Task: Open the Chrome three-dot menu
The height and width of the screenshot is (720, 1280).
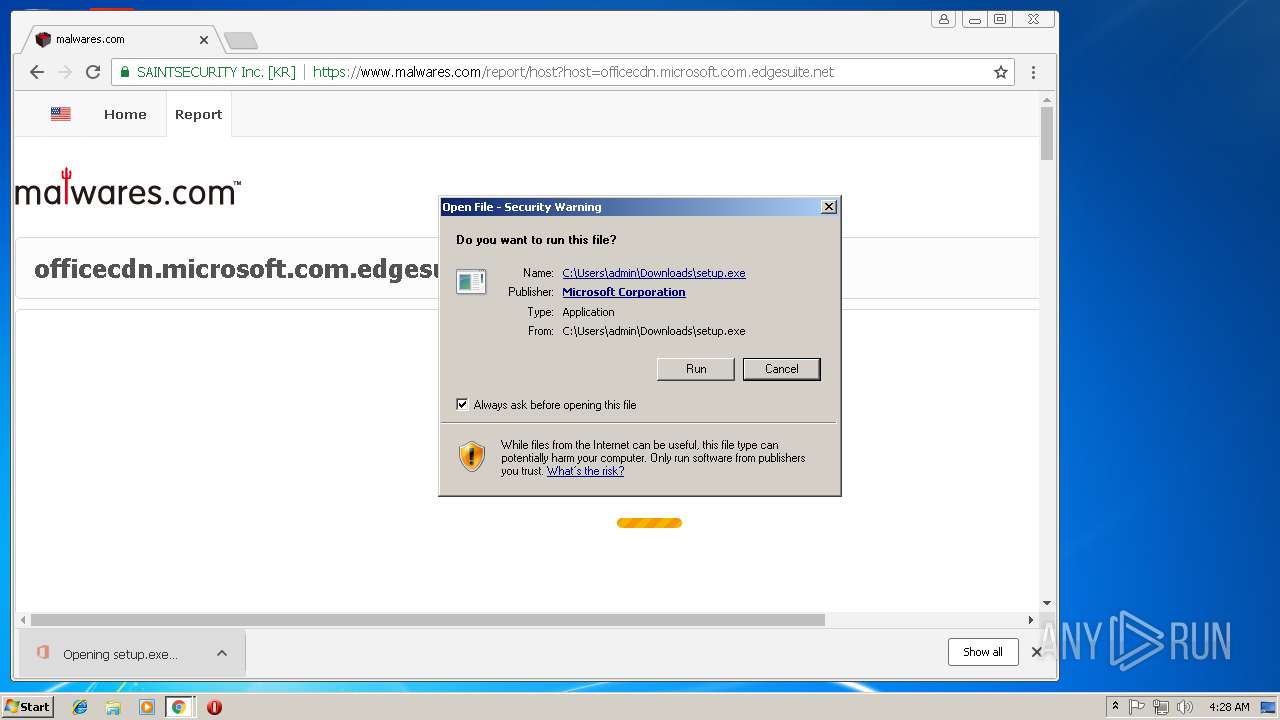Action: tap(1033, 72)
